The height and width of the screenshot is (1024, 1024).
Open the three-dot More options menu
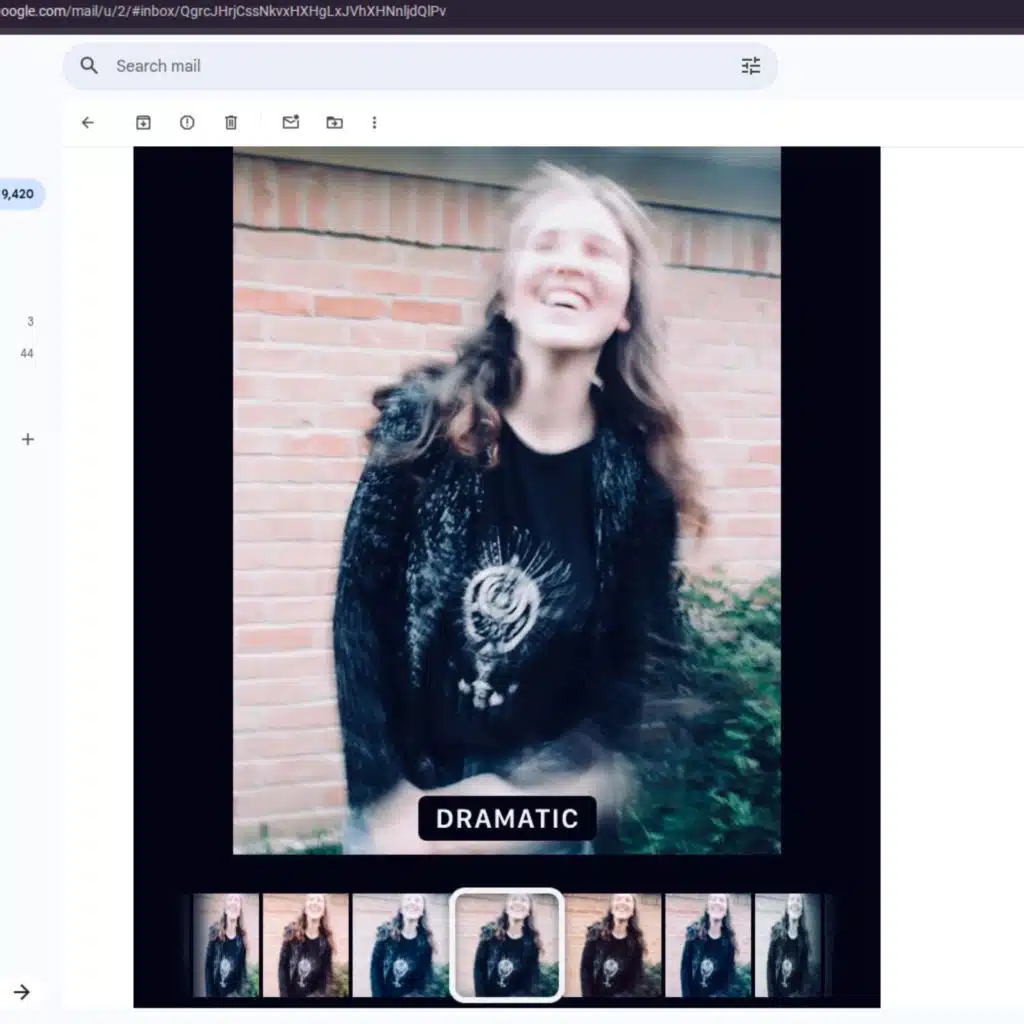pos(374,122)
